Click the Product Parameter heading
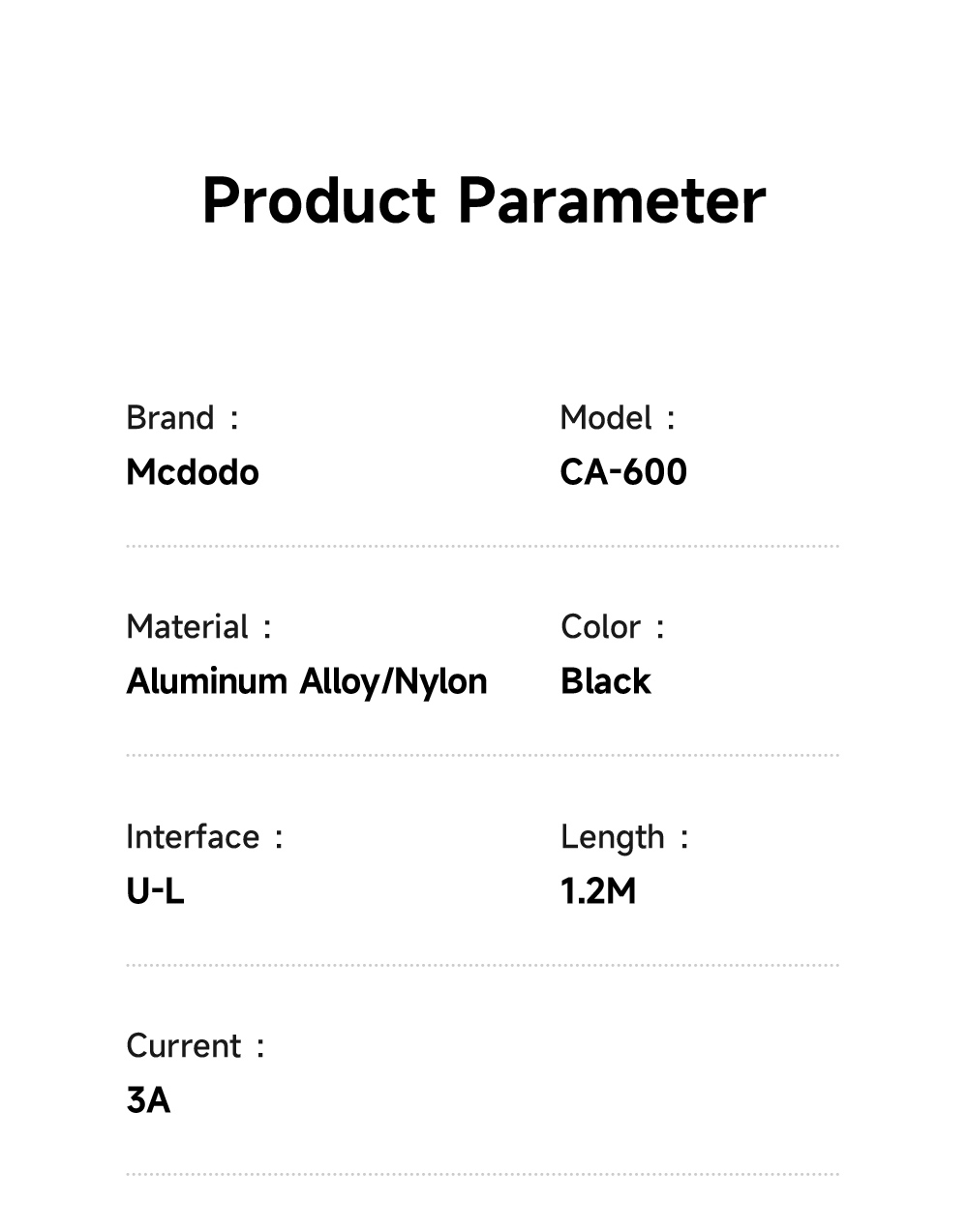Viewport: 968px width, 1232px height. (x=483, y=201)
